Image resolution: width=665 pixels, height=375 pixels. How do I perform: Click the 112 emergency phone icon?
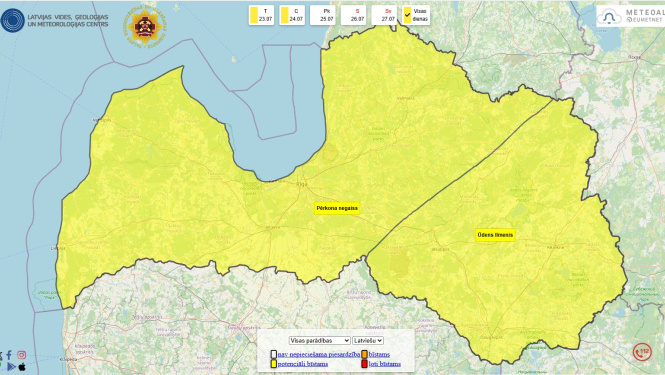click(x=642, y=352)
